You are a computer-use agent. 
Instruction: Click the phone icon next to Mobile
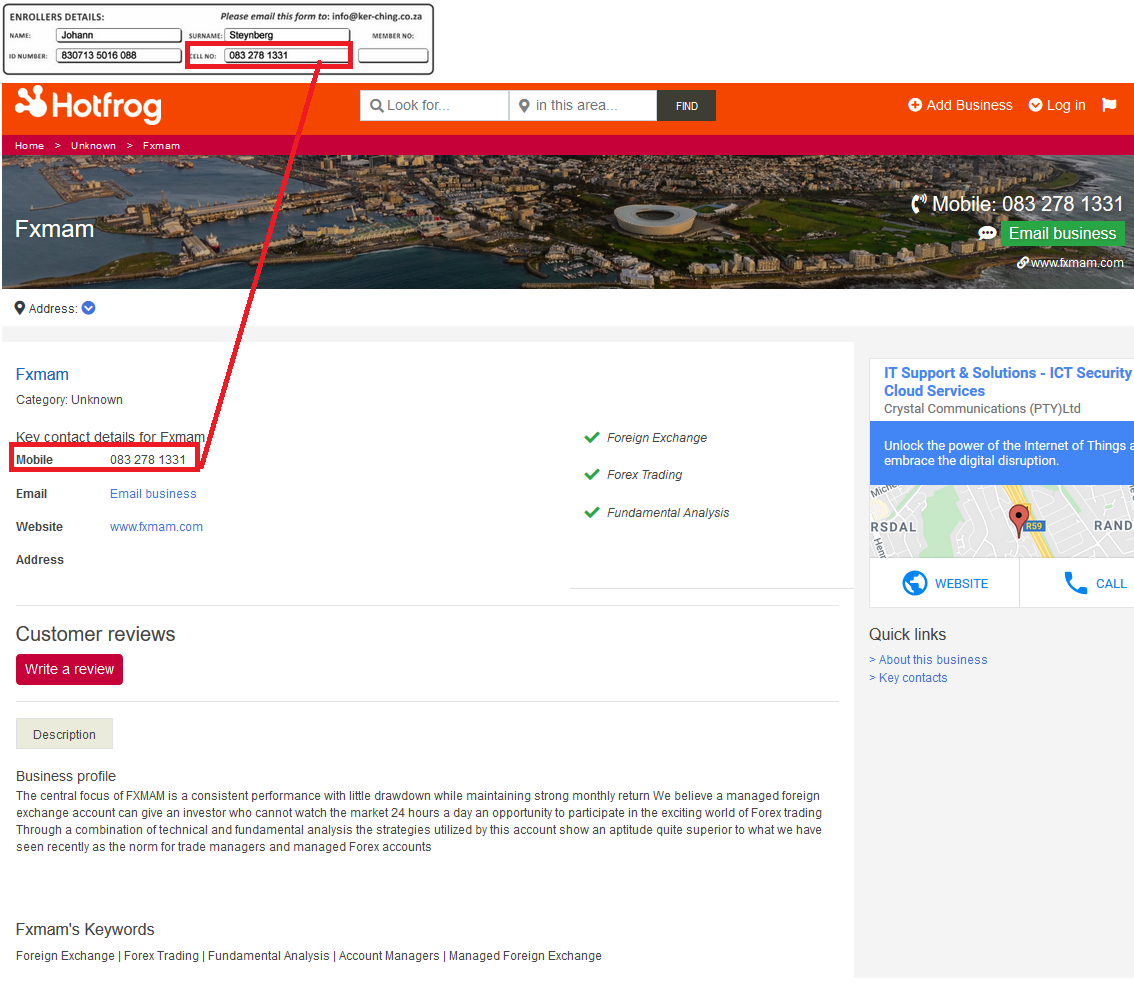919,204
